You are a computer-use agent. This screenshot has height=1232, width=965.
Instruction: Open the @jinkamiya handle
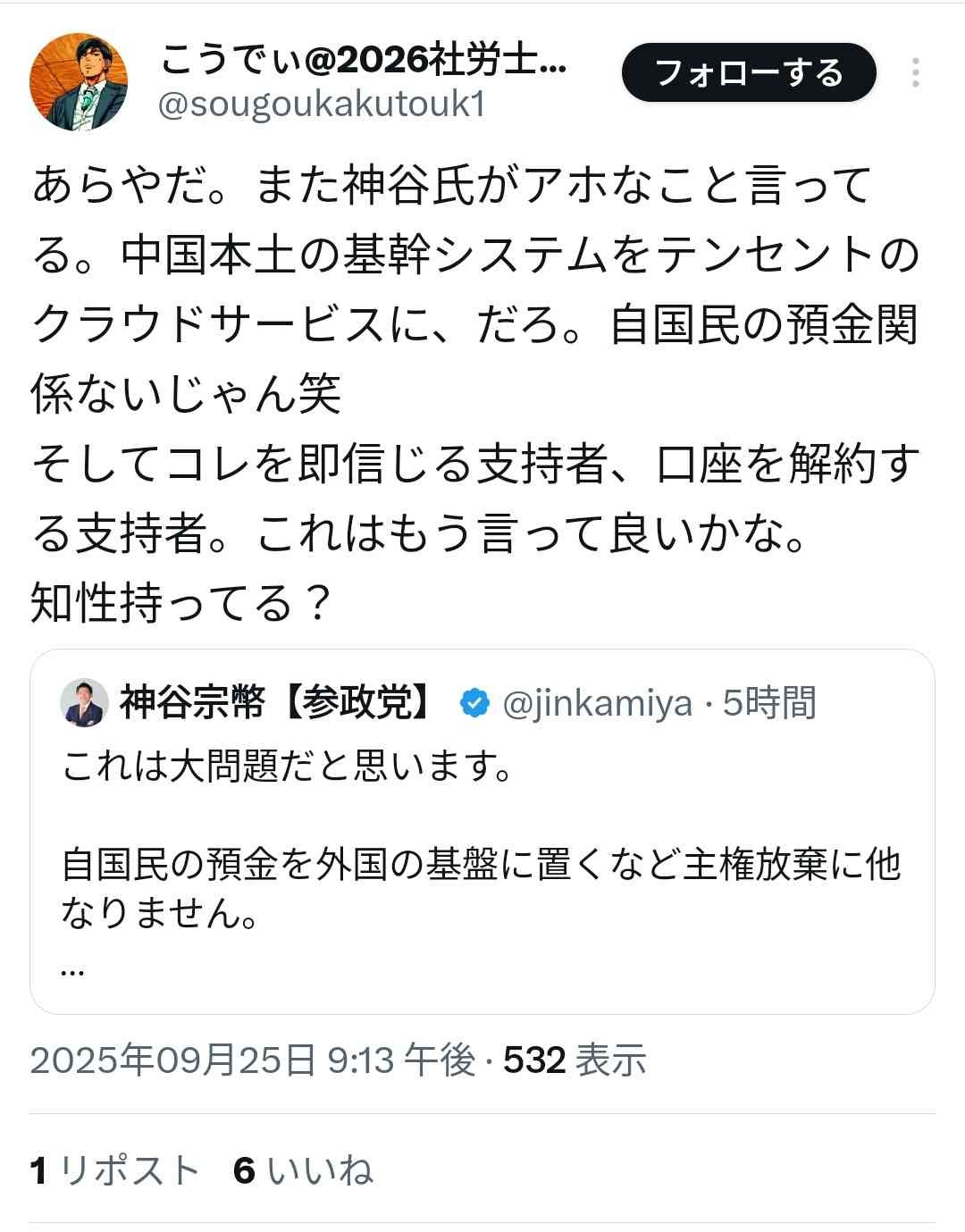[x=598, y=704]
